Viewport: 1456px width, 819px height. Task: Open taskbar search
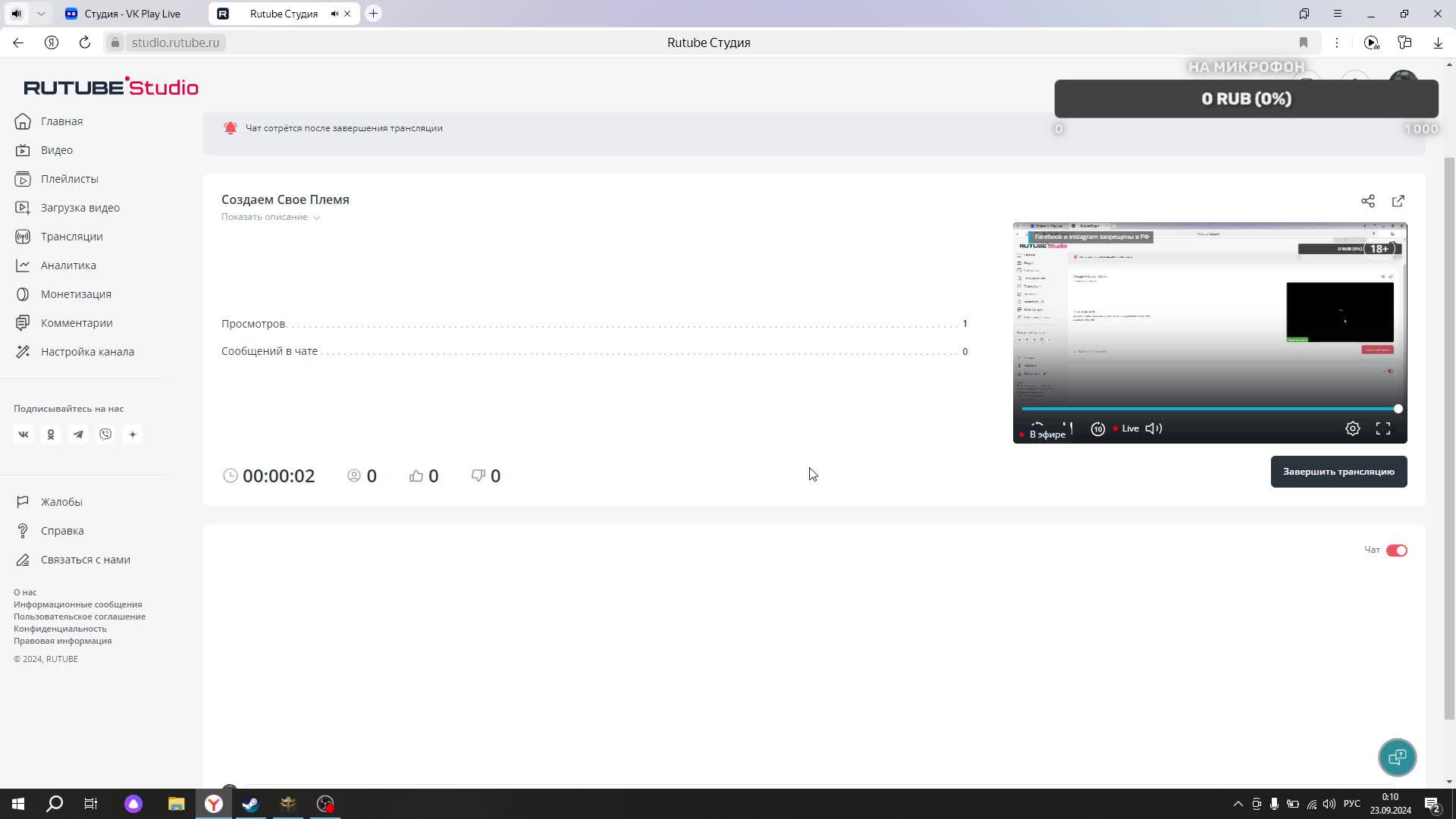click(x=55, y=804)
